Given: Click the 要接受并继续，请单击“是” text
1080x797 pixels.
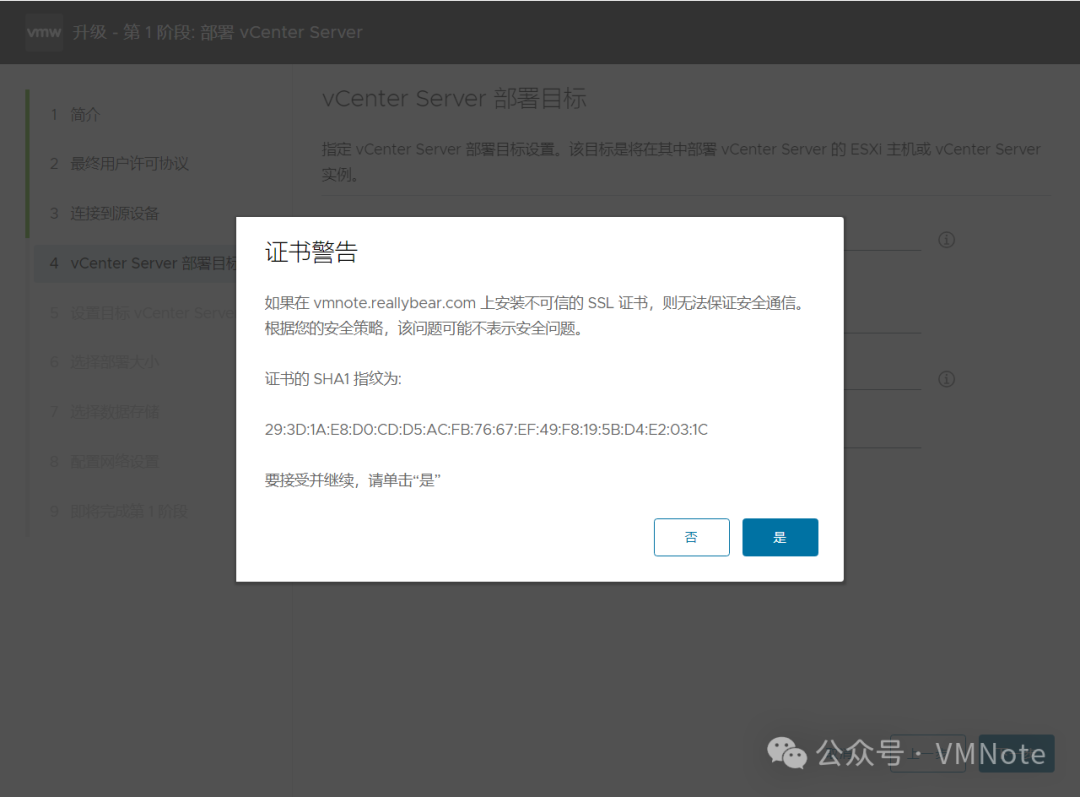Looking at the screenshot, I should (353, 480).
